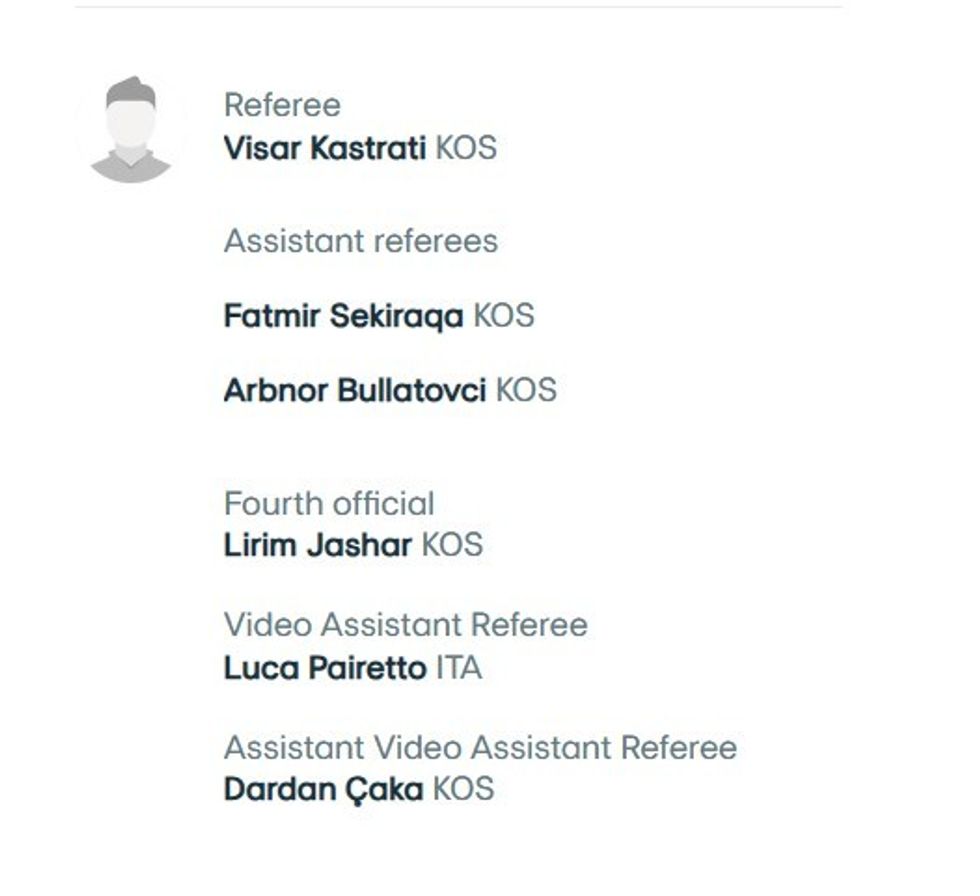The image size is (980, 896).
Task: Click the 'Fourth official' heading
Action: click(x=329, y=503)
